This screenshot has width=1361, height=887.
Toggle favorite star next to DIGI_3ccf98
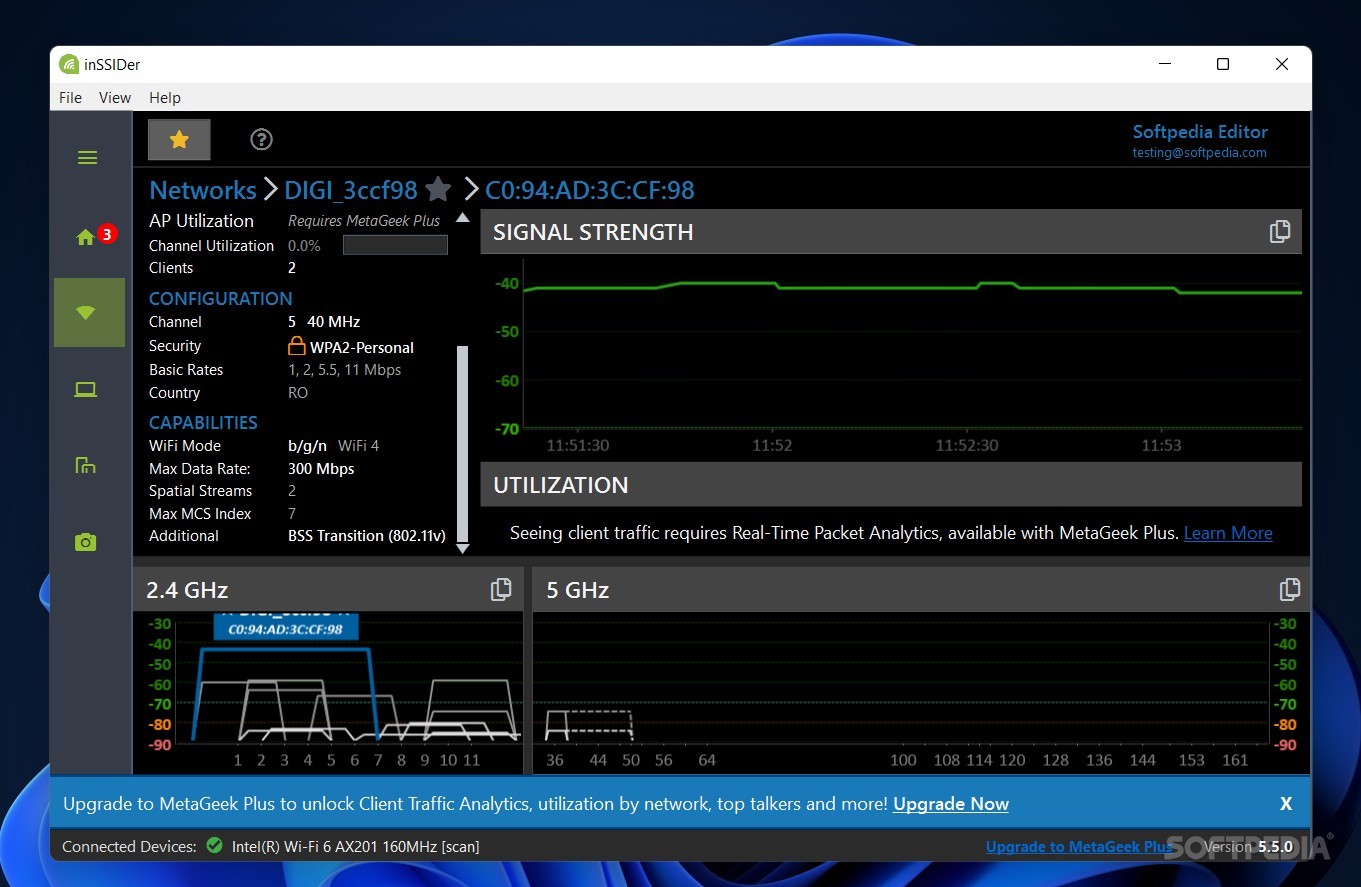[x=437, y=189]
